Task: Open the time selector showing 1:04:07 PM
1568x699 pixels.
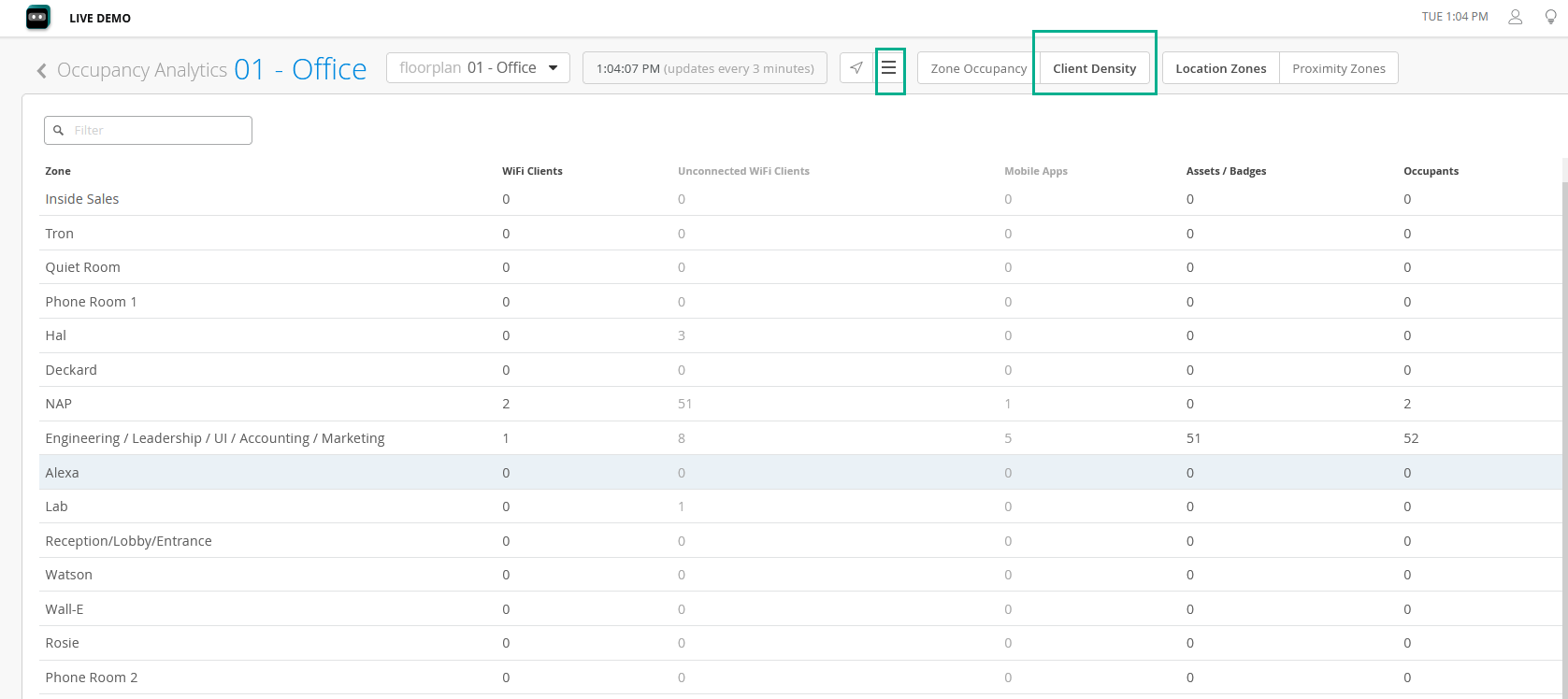Action: coord(704,68)
